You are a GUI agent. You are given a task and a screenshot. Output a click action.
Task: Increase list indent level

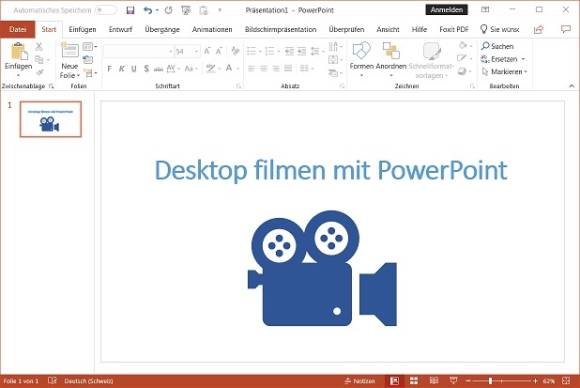(302, 51)
